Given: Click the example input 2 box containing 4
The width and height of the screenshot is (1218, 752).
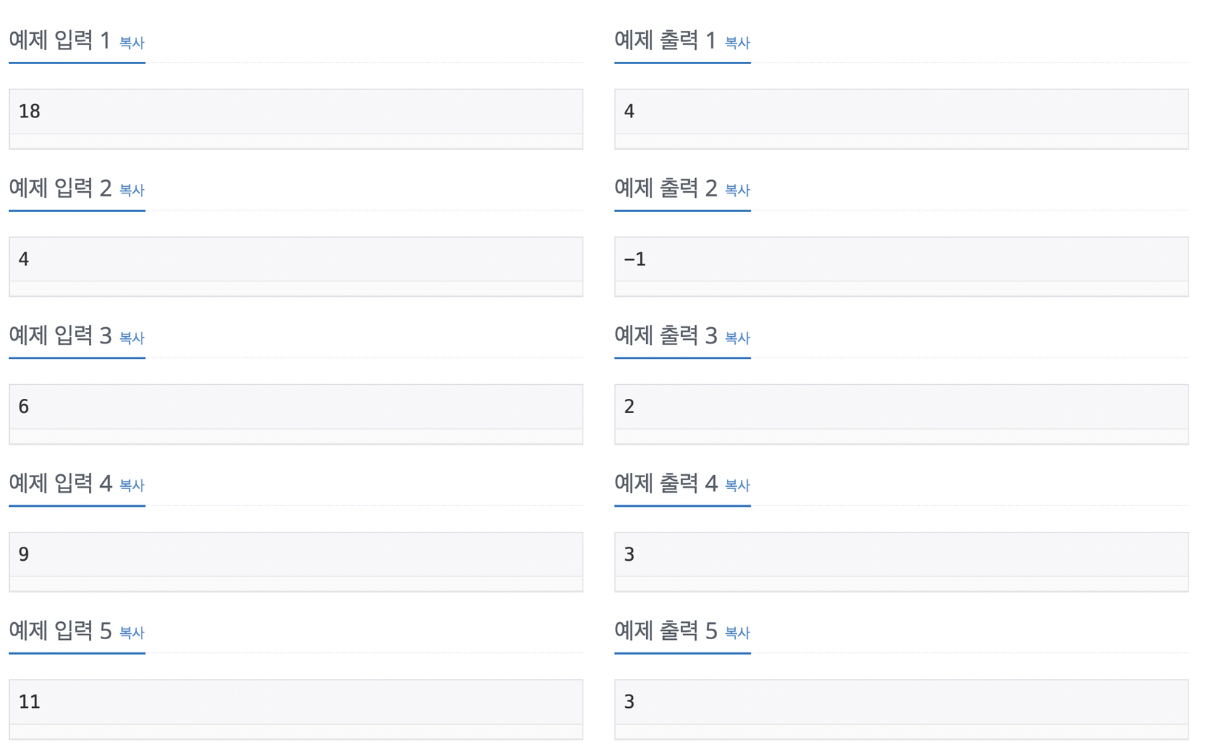Looking at the screenshot, I should click(296, 267).
